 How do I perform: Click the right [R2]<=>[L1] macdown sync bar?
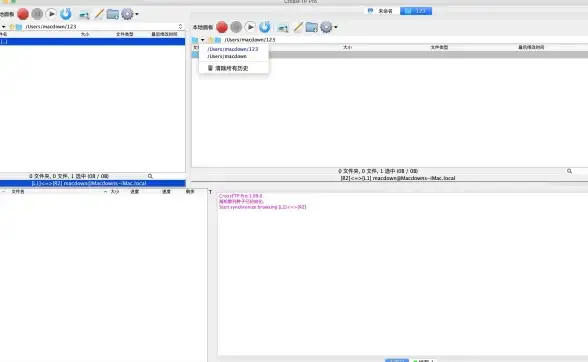pyautogui.click(x=398, y=178)
